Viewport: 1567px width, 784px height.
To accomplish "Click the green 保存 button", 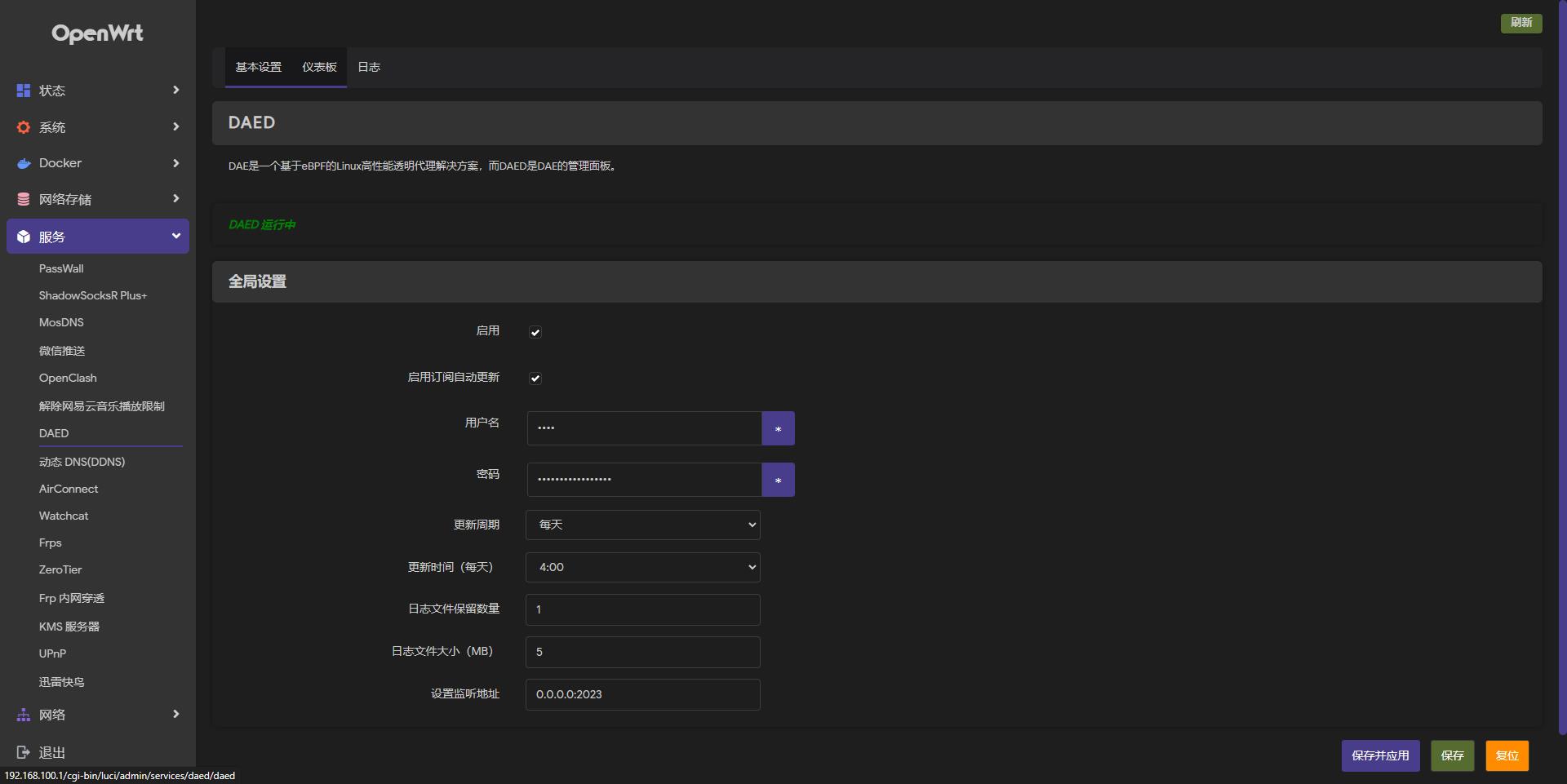I will coord(1453,755).
